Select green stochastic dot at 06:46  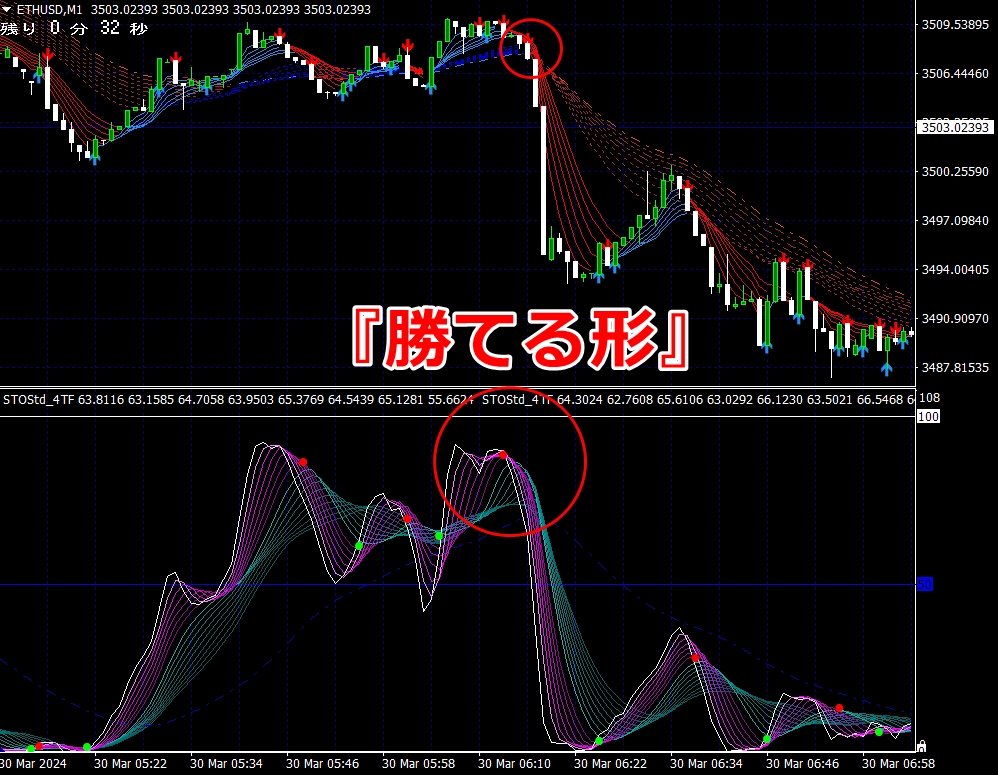click(x=767, y=739)
